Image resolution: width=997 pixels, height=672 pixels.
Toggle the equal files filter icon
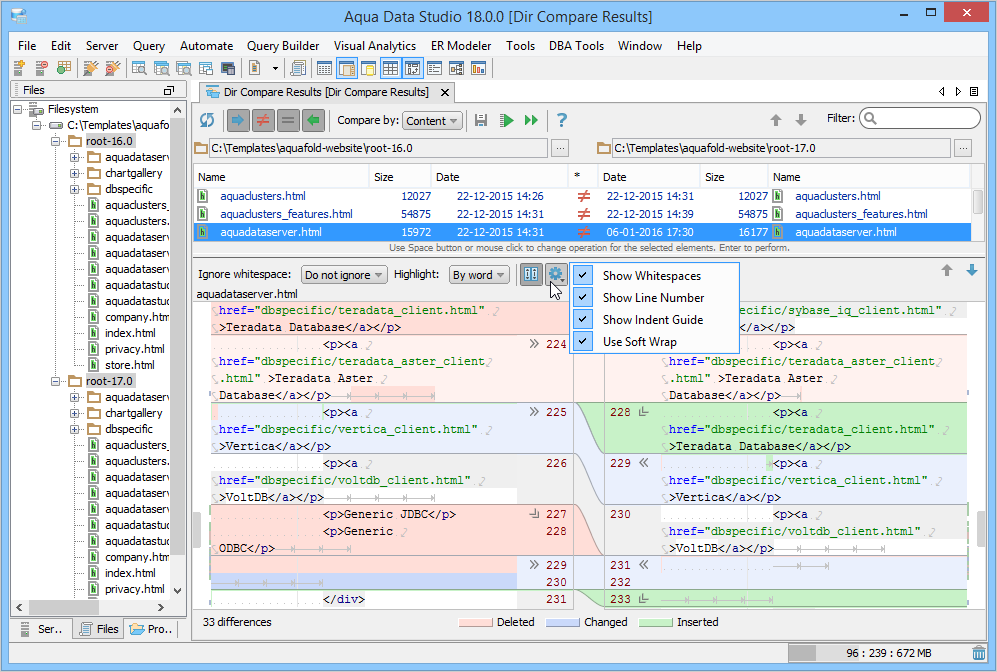tap(288, 120)
